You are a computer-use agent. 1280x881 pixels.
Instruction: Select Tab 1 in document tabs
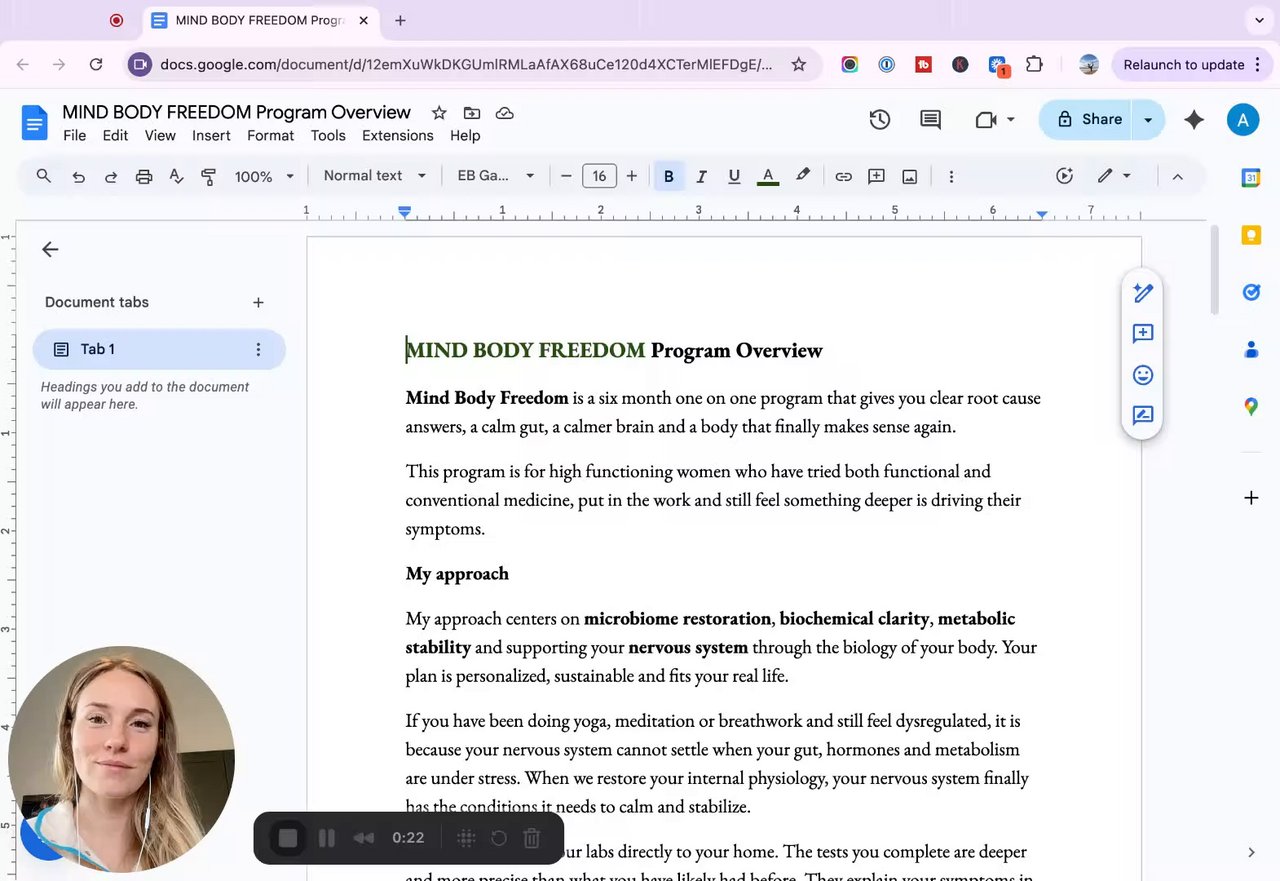pos(159,350)
